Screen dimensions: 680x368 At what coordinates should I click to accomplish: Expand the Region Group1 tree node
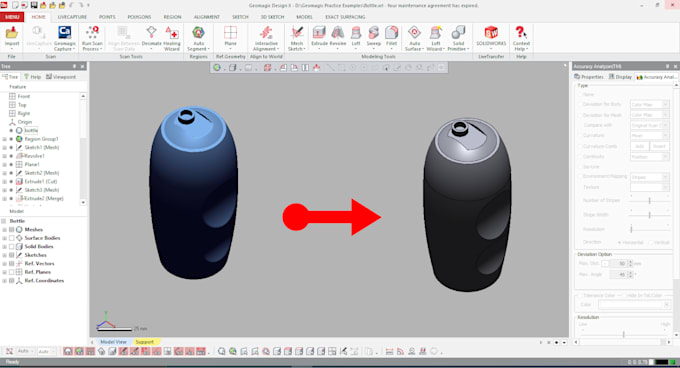[4, 139]
